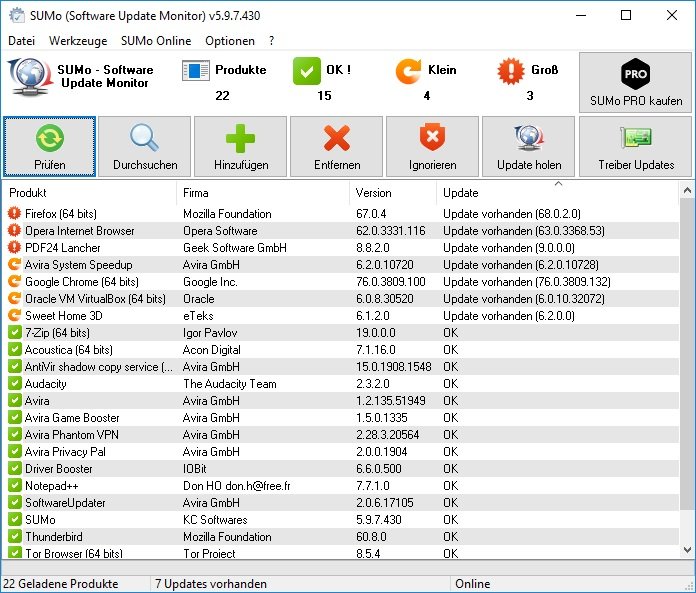Open the ? help menu

coord(272,41)
